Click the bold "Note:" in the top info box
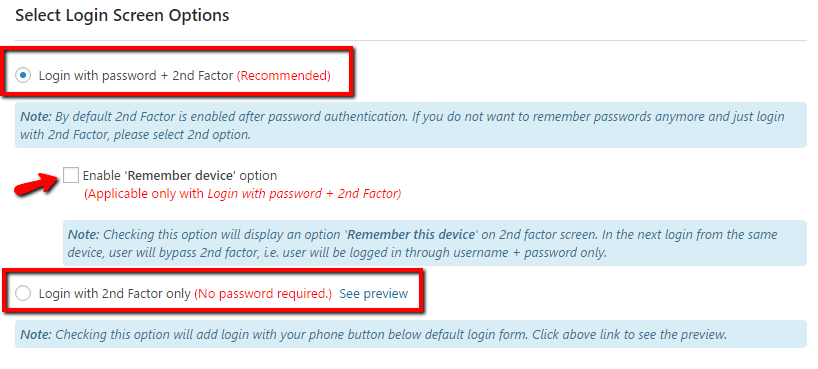Viewport: 818px width, 369px height. 35,116
